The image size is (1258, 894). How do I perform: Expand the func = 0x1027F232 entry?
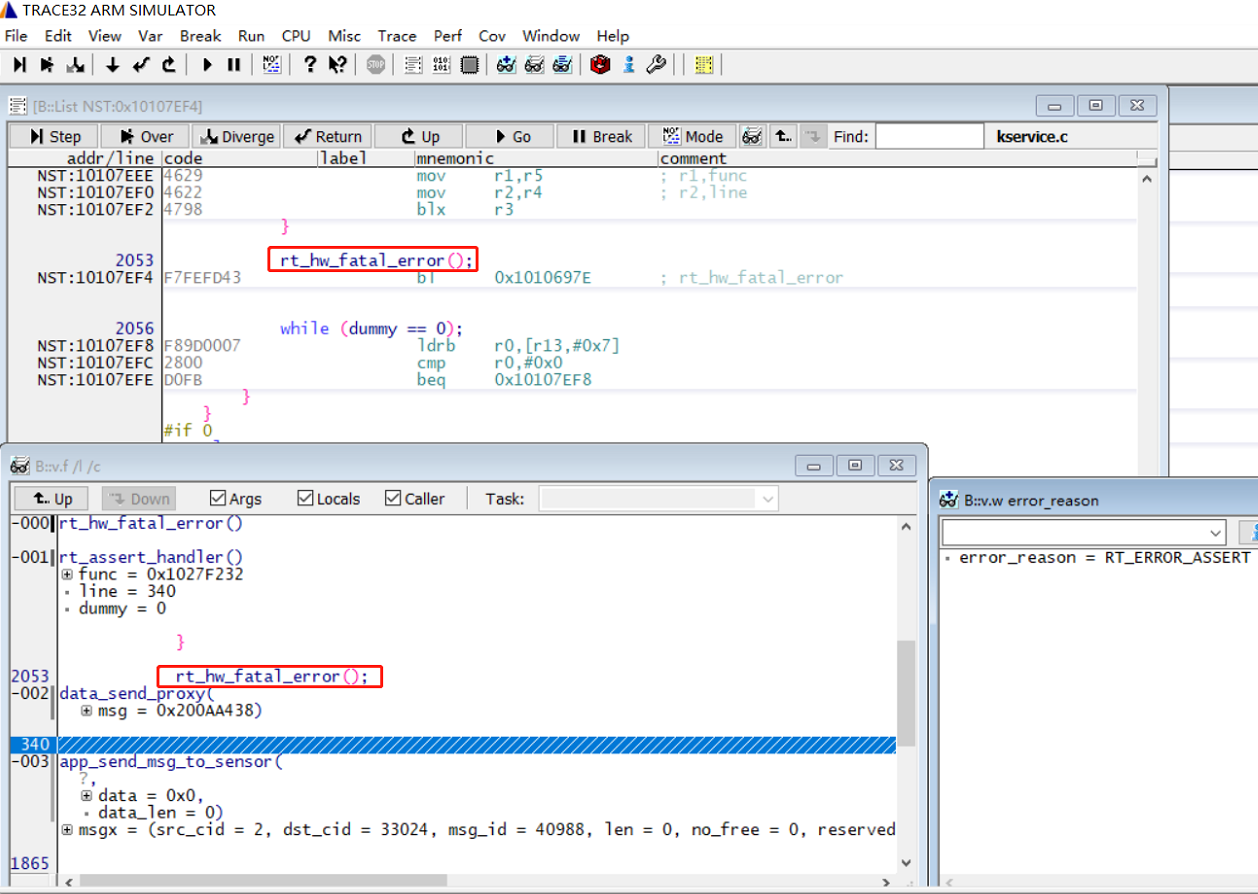point(67,574)
